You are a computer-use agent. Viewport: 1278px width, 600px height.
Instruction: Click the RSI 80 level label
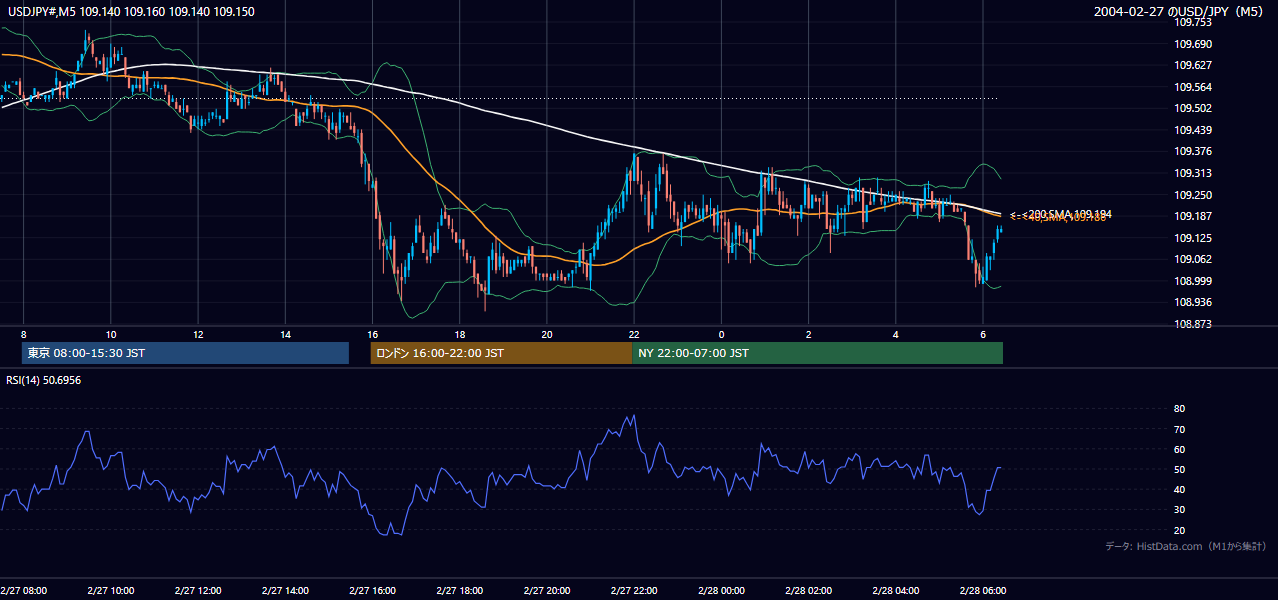pos(1179,409)
